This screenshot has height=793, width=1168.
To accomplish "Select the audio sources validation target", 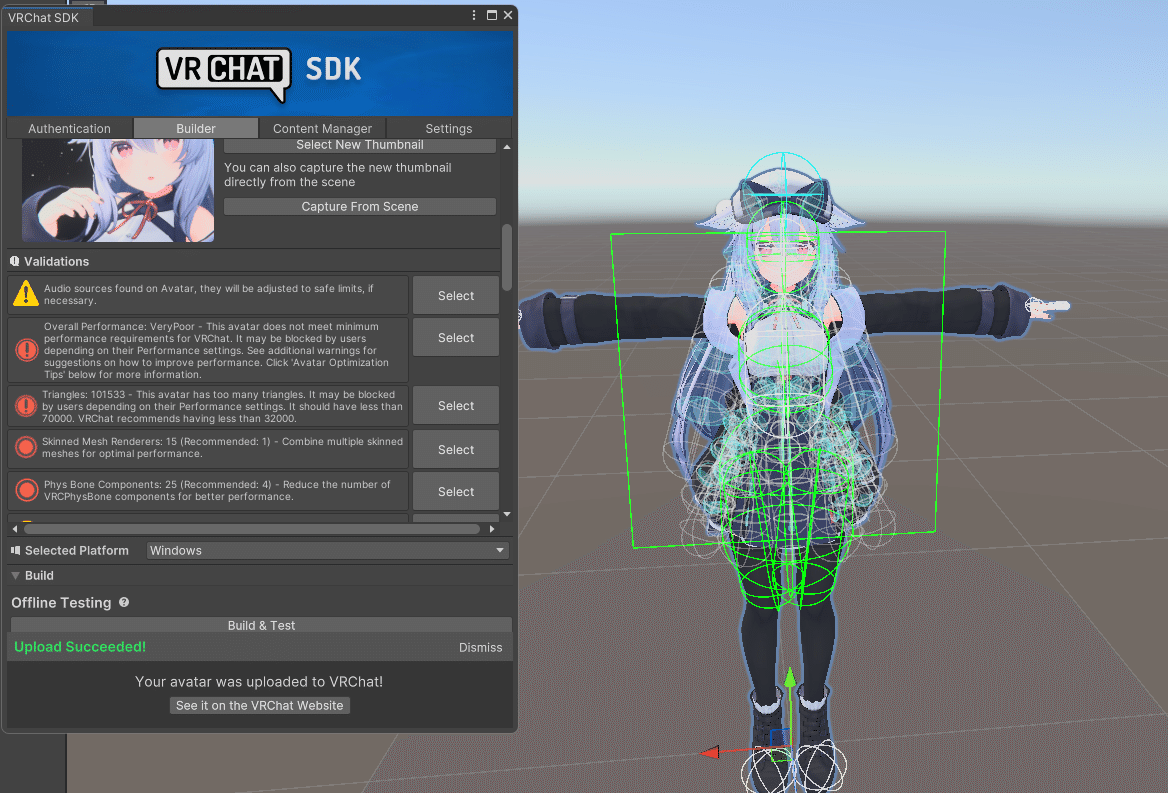I will 456,296.
